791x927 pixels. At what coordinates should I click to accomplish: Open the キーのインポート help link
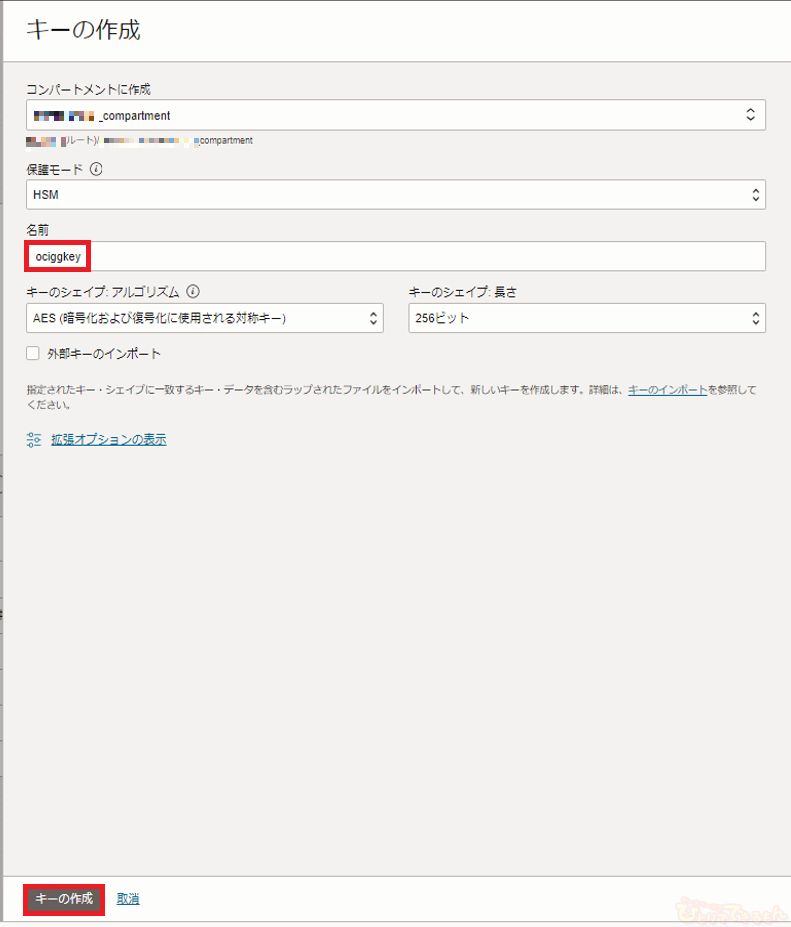[667, 390]
